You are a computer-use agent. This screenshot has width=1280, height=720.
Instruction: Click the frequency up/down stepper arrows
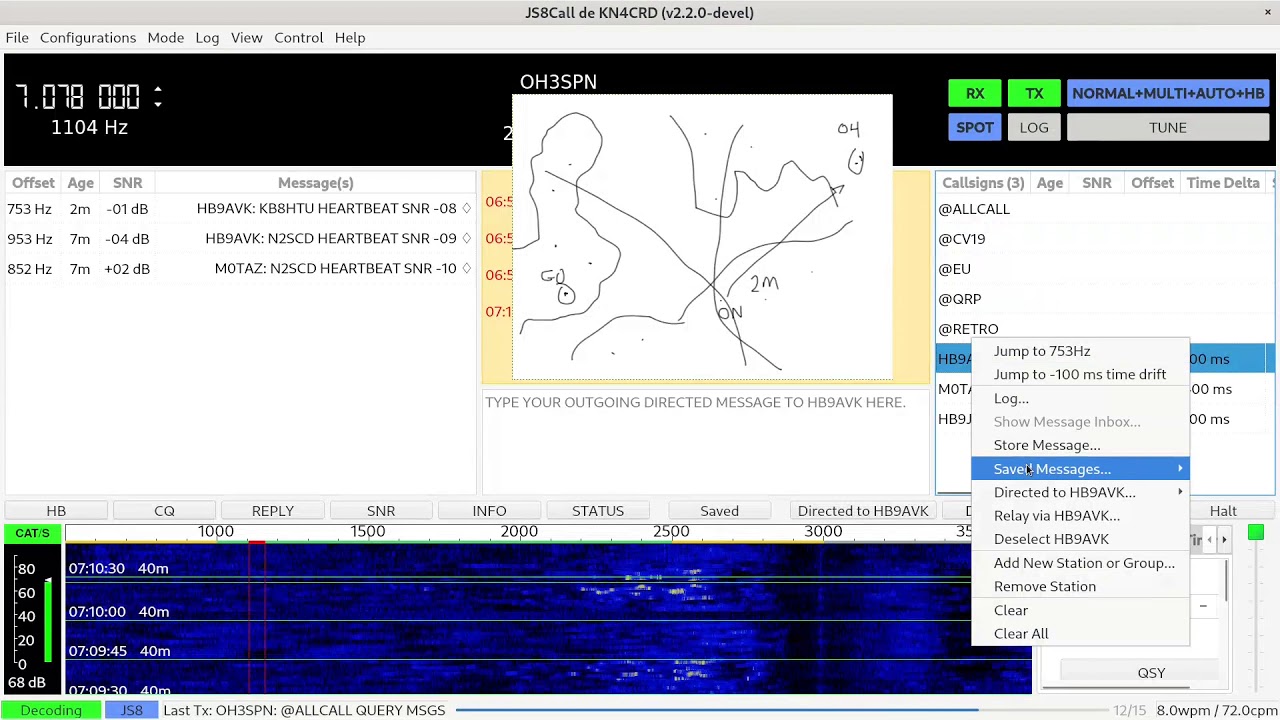pos(157,97)
